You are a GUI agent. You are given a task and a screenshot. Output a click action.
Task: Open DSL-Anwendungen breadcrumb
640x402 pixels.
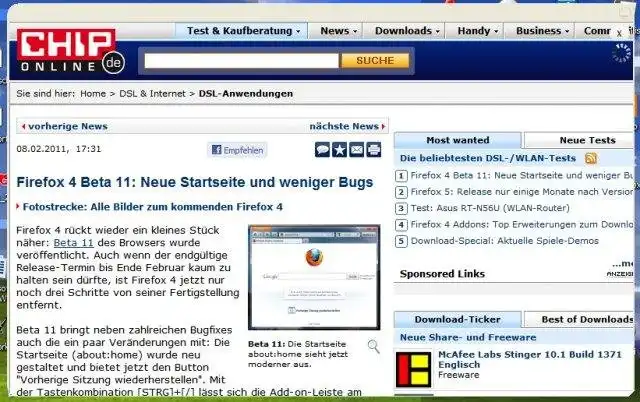pyautogui.click(x=246, y=94)
